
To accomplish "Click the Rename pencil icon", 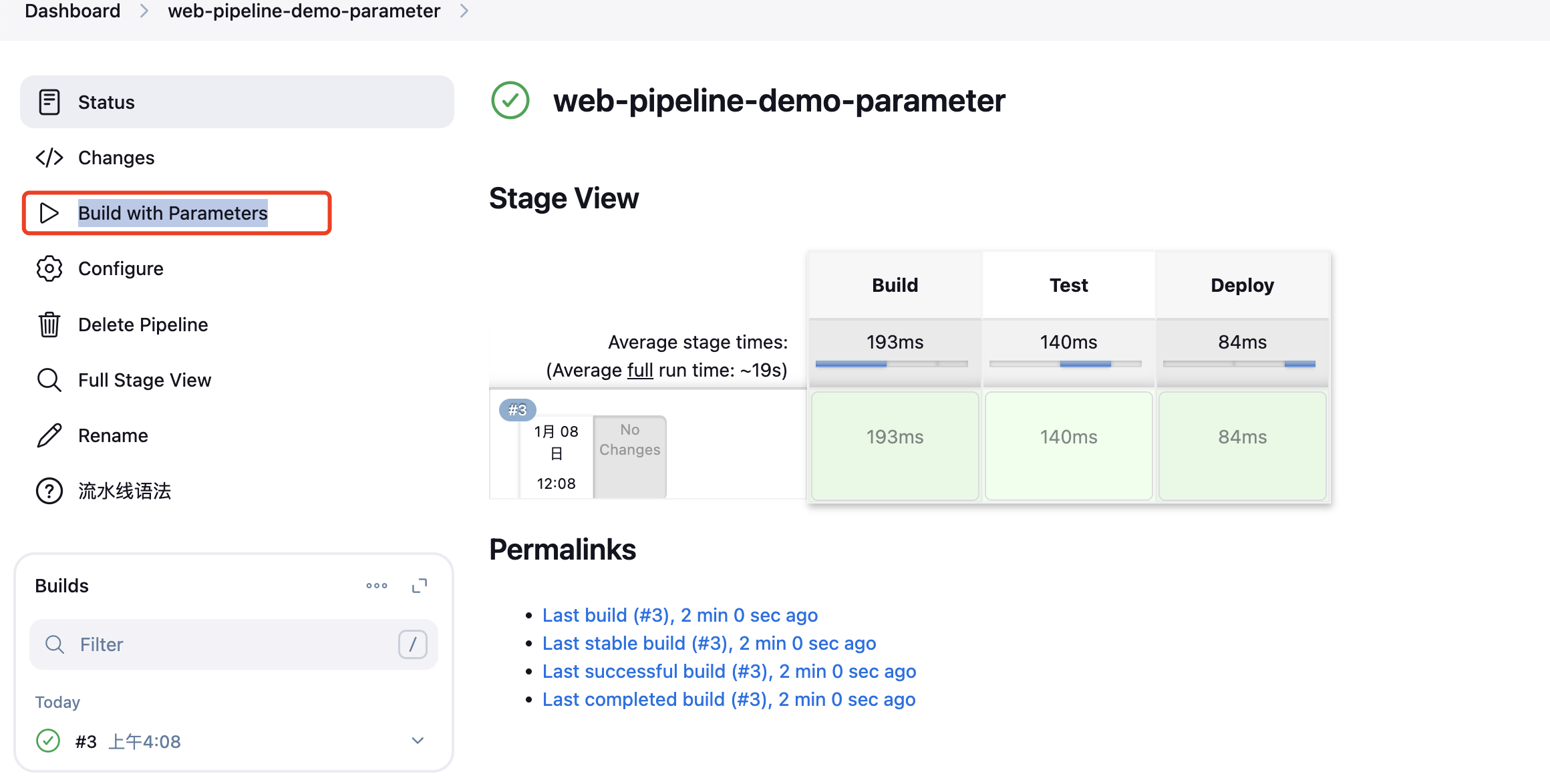I will [49, 435].
